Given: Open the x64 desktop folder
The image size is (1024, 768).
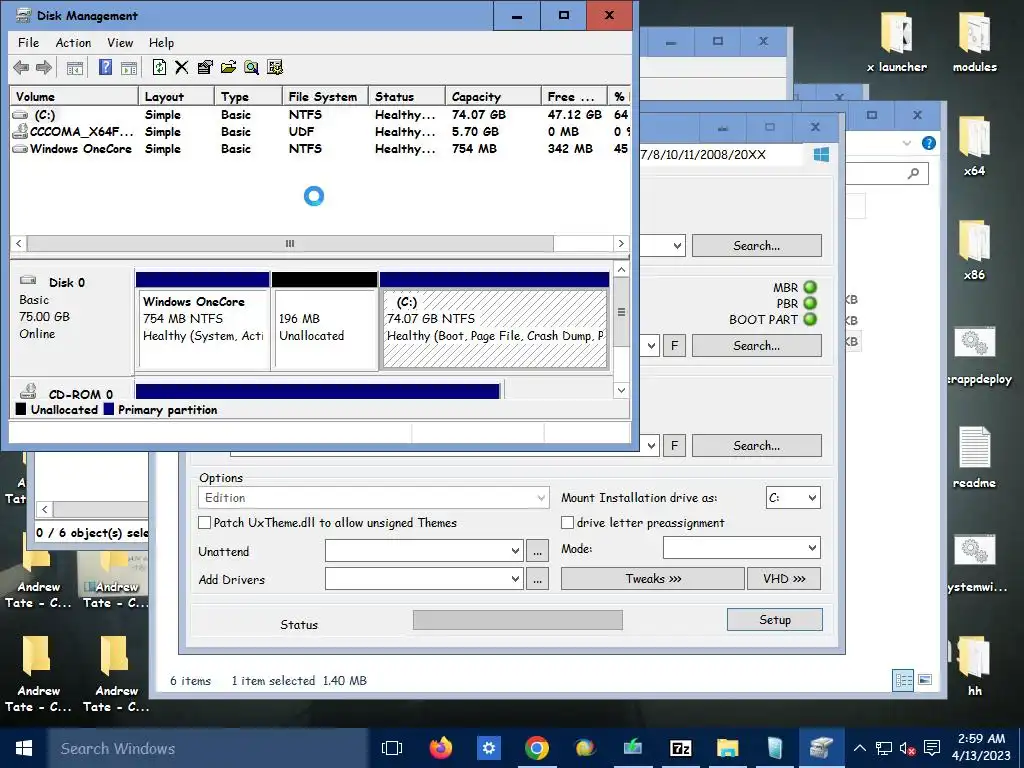Looking at the screenshot, I should click(974, 146).
